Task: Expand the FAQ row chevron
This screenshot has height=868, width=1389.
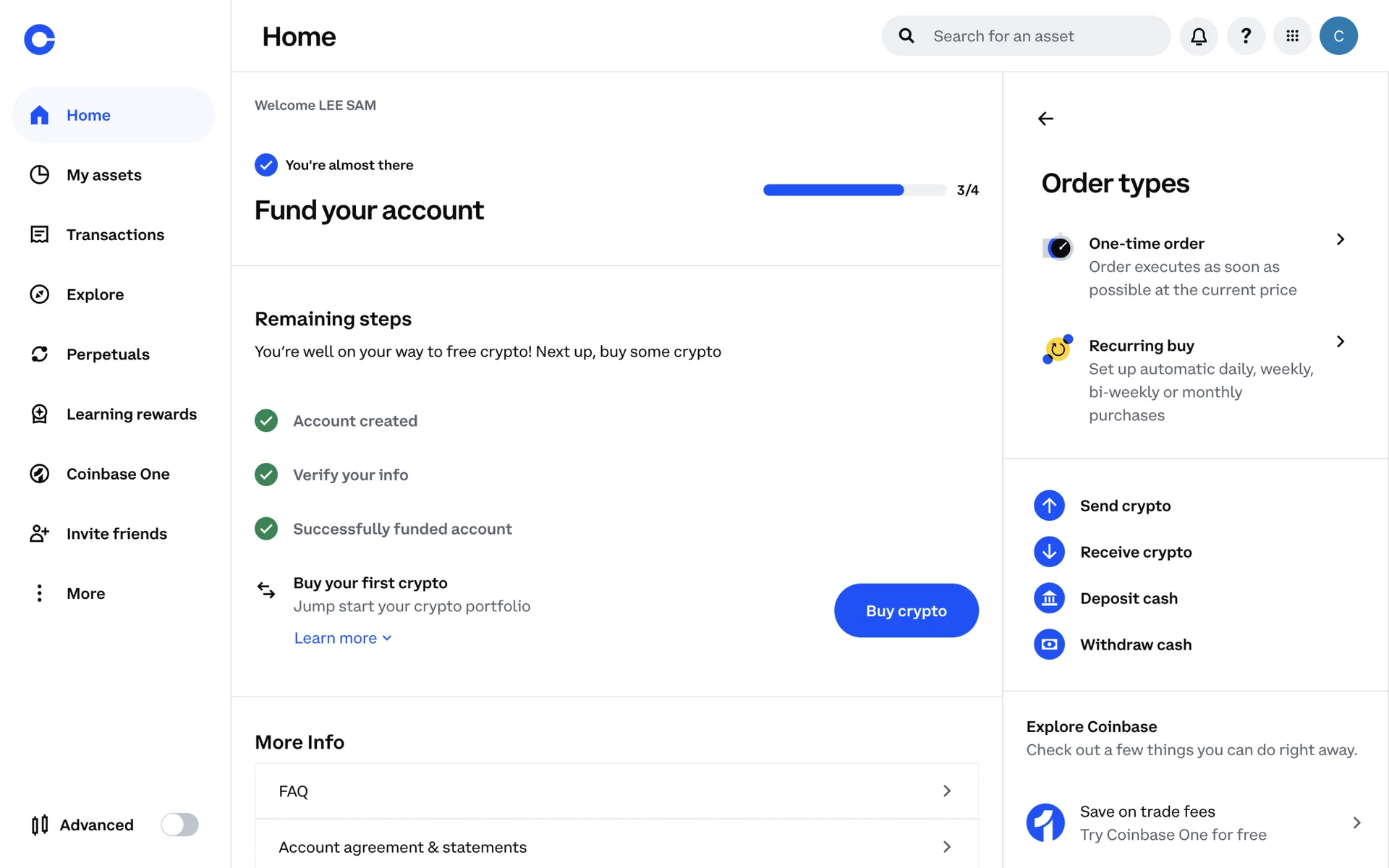Action: tap(946, 791)
